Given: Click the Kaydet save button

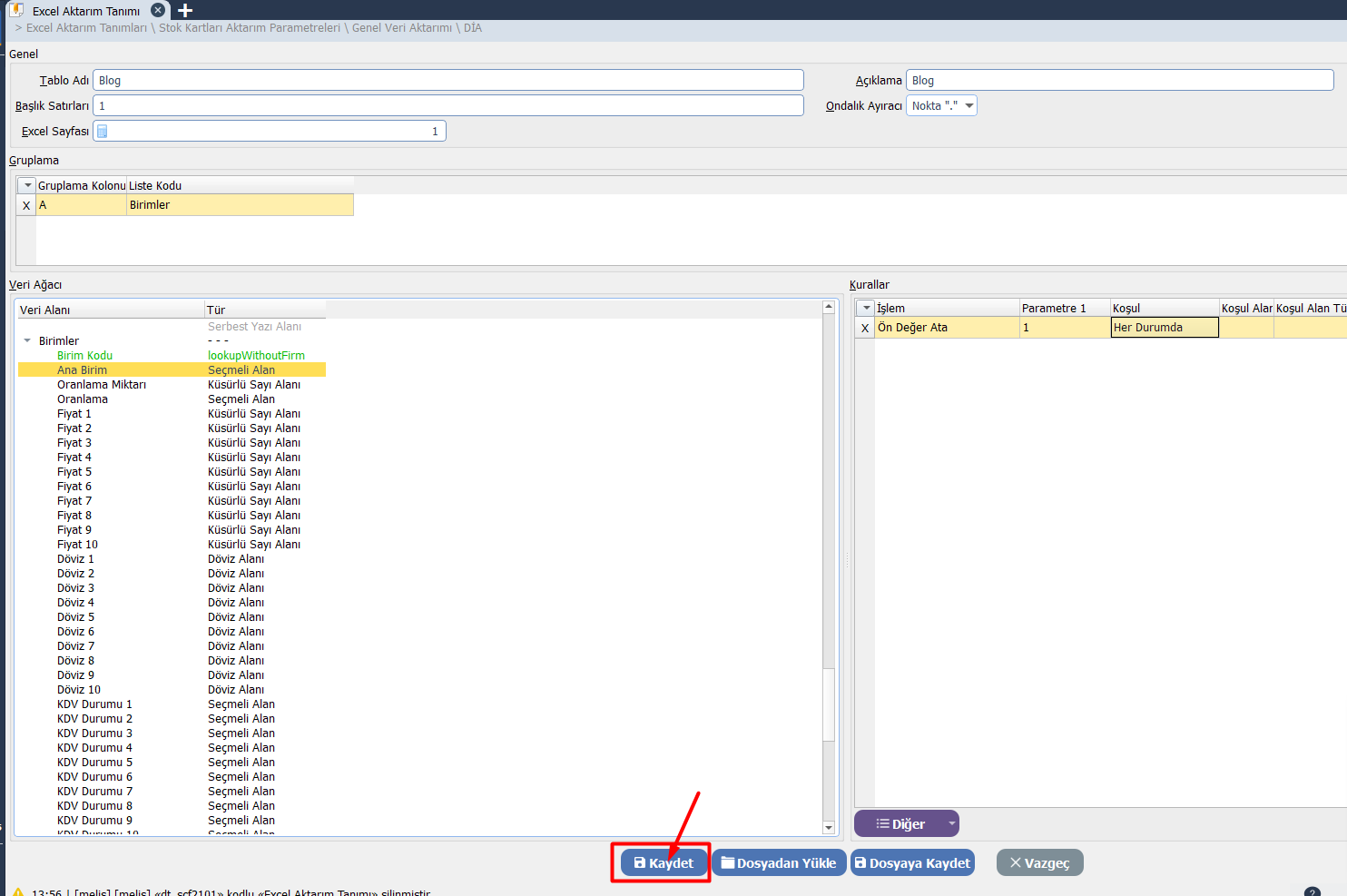Looking at the screenshot, I should tap(664, 862).
